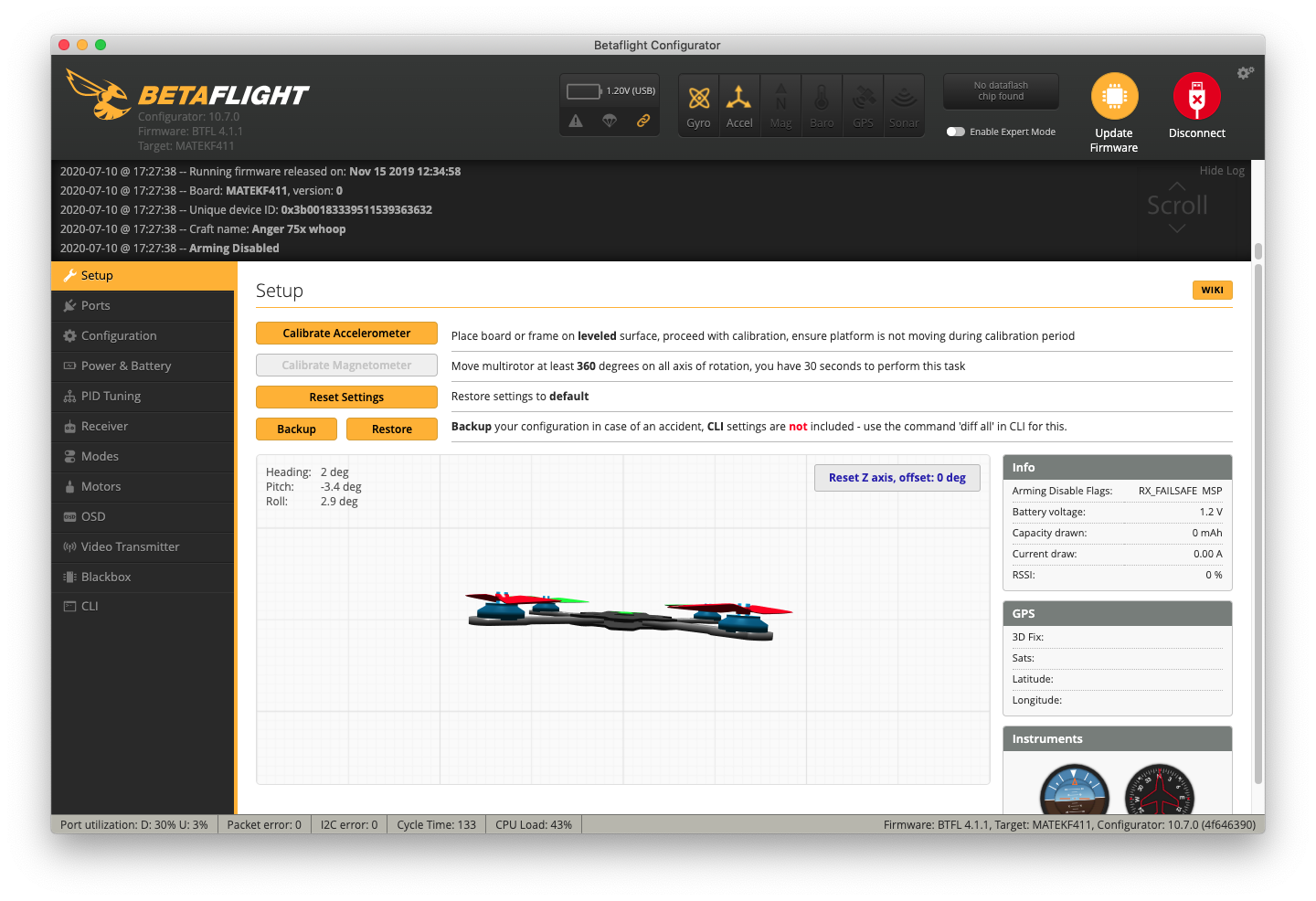This screenshot has width=1316, height=901.
Task: Click the battery voltage icon in header
Action: 583,91
